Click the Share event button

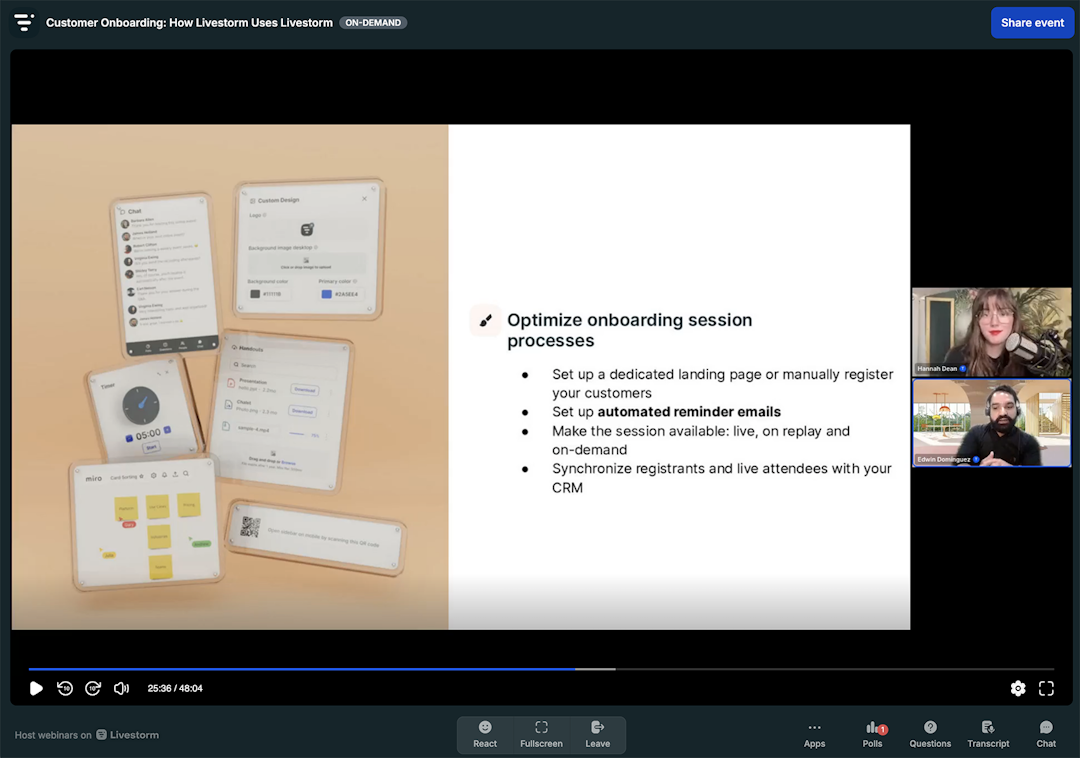click(x=1032, y=23)
